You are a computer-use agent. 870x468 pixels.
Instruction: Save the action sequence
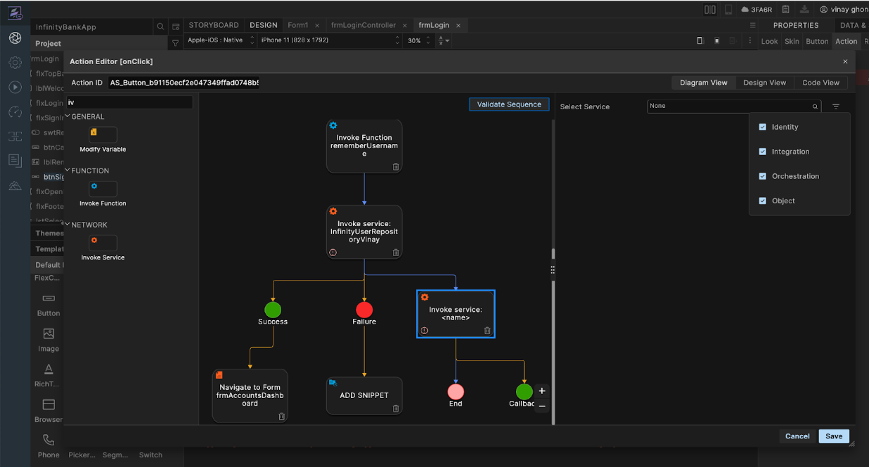coord(832,436)
